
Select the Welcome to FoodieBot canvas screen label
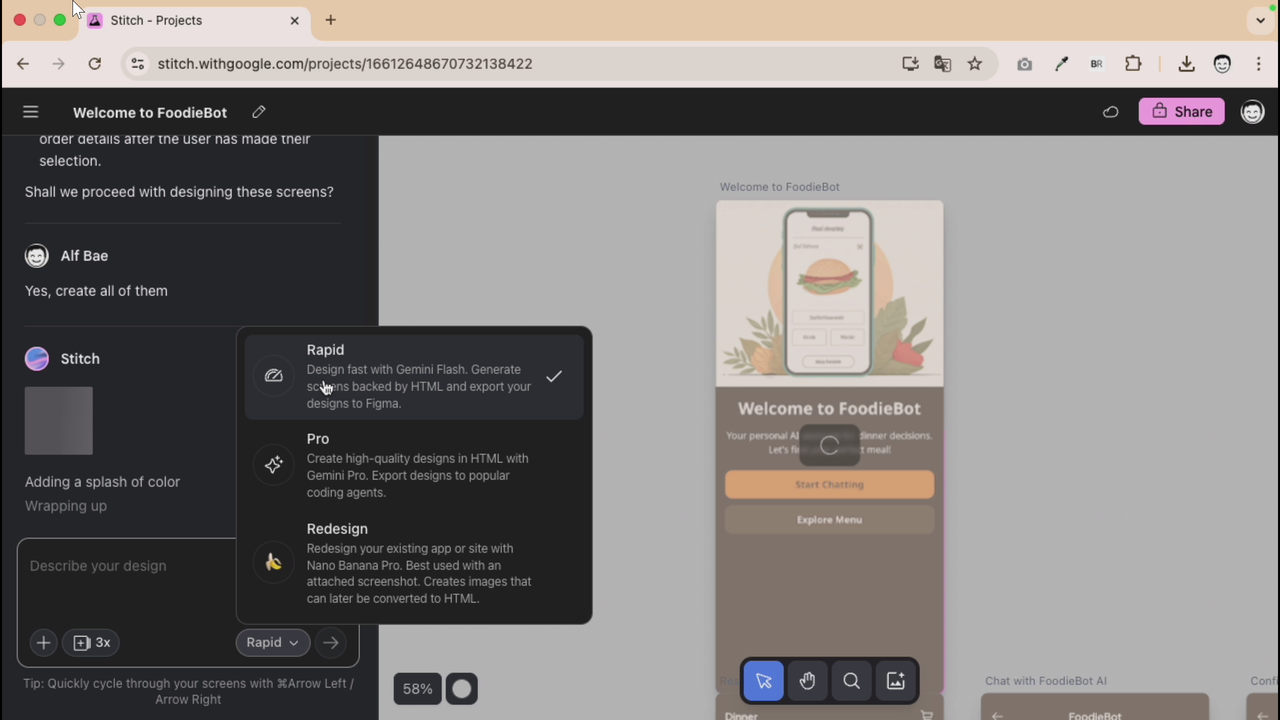pos(779,187)
